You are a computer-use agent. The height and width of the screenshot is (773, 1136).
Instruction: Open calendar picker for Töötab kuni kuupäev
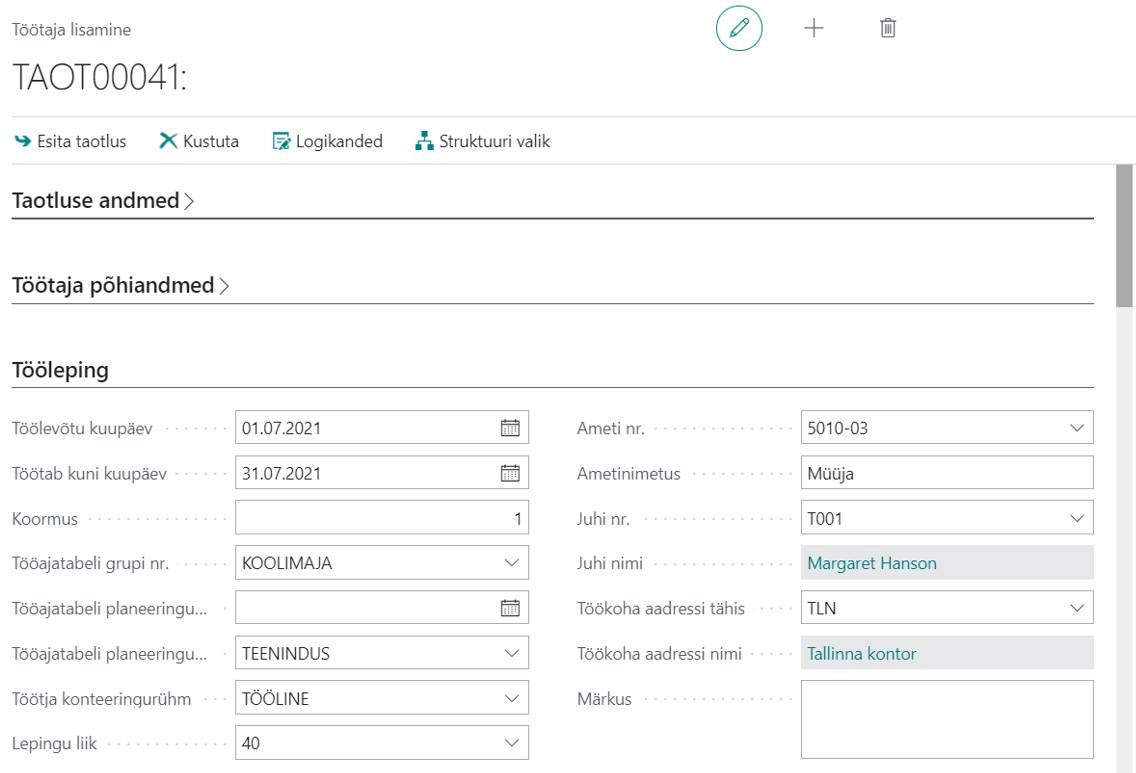(x=510, y=473)
